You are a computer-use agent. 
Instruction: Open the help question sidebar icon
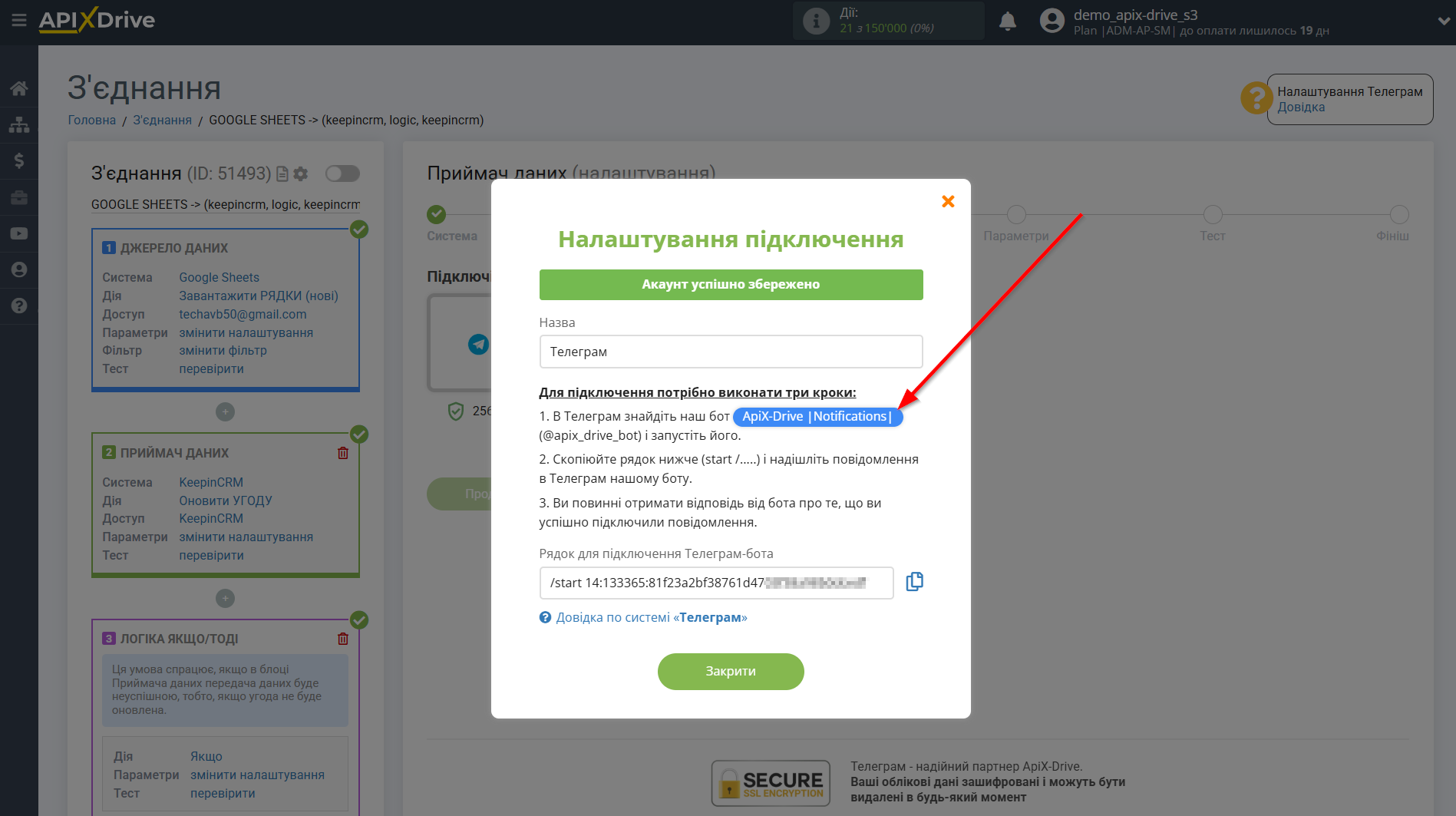tap(19, 306)
